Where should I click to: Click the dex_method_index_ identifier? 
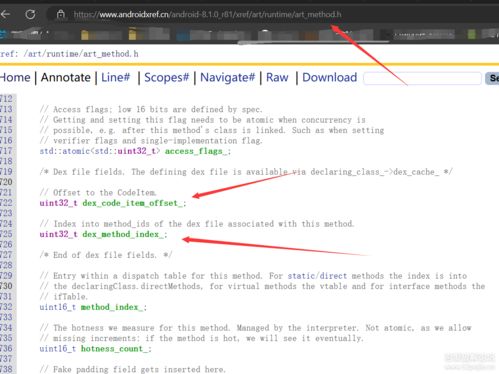[123, 235]
